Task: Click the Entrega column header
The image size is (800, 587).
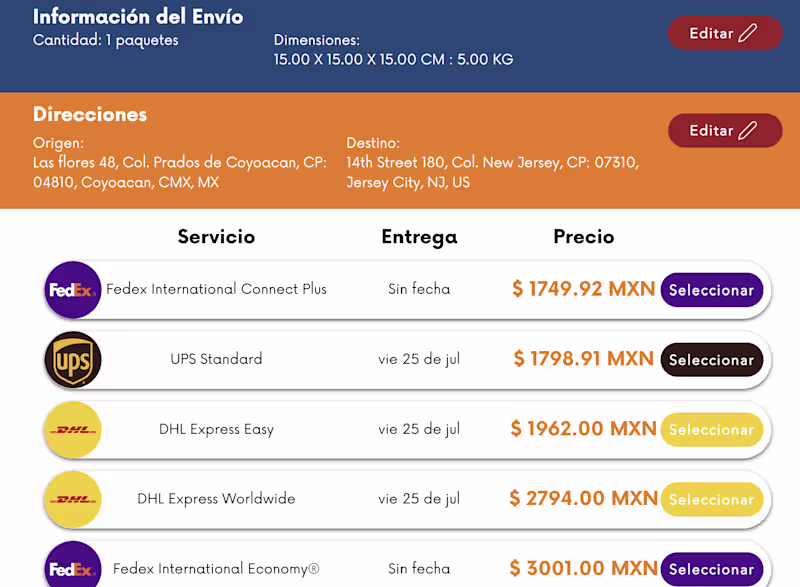Action: 419,237
